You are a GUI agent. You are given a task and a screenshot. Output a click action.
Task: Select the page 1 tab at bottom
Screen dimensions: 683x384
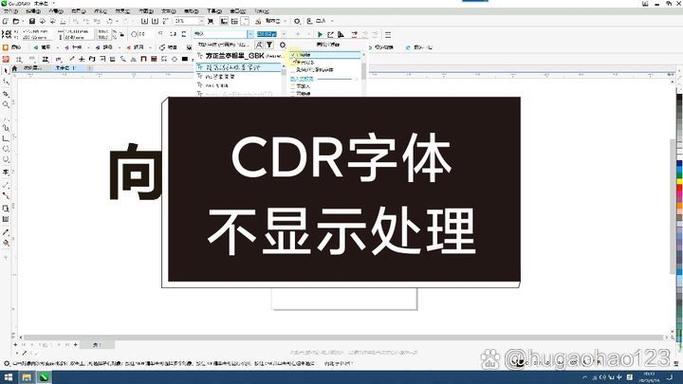point(97,345)
